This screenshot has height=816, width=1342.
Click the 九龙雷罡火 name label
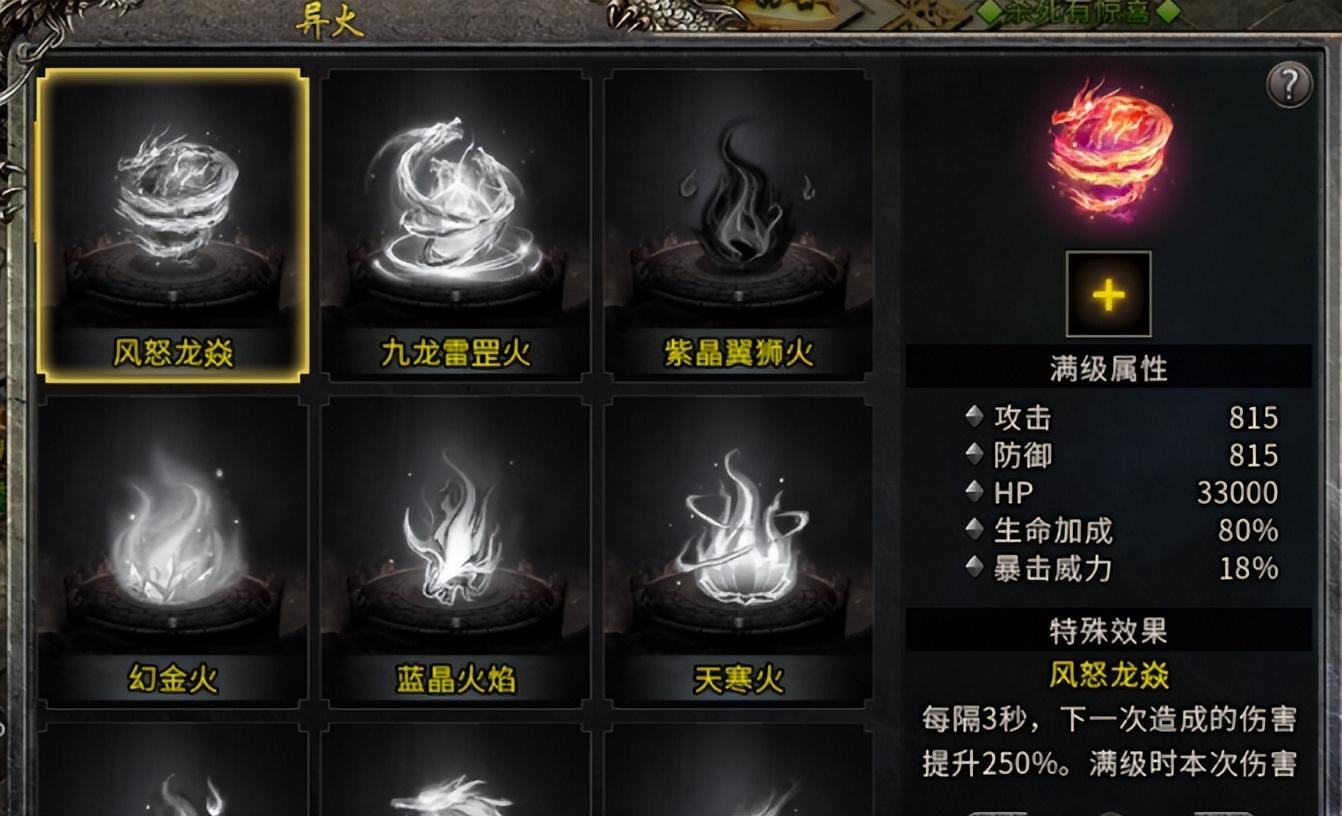pos(456,353)
